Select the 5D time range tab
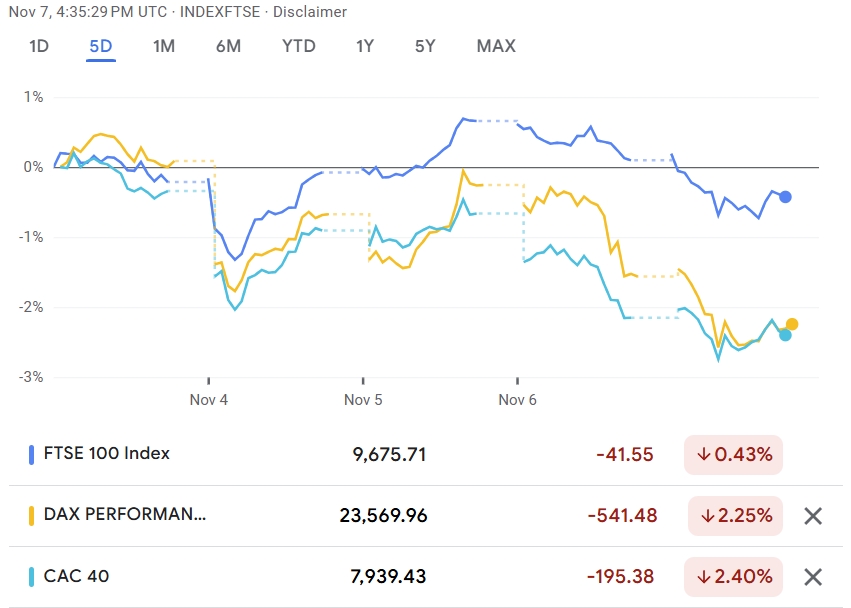Screen dimensions: 851x608 click(100, 46)
